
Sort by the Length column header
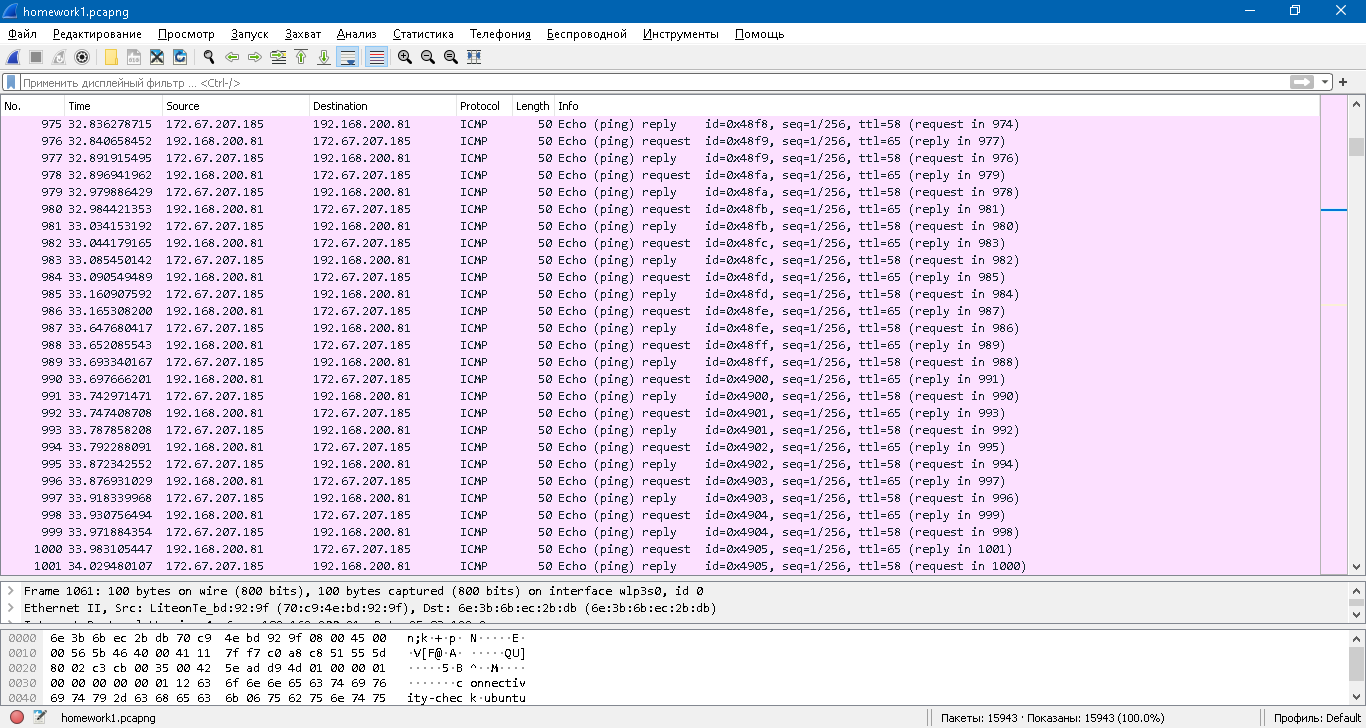coord(533,106)
